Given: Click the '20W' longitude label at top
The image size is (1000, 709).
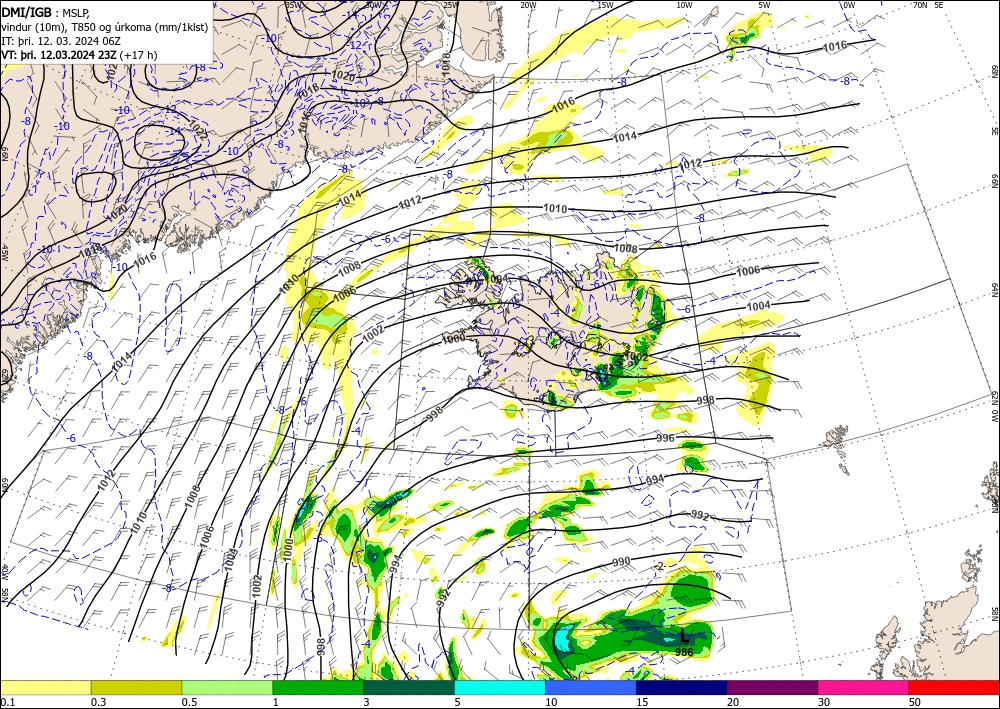Looking at the screenshot, I should [528, 5].
